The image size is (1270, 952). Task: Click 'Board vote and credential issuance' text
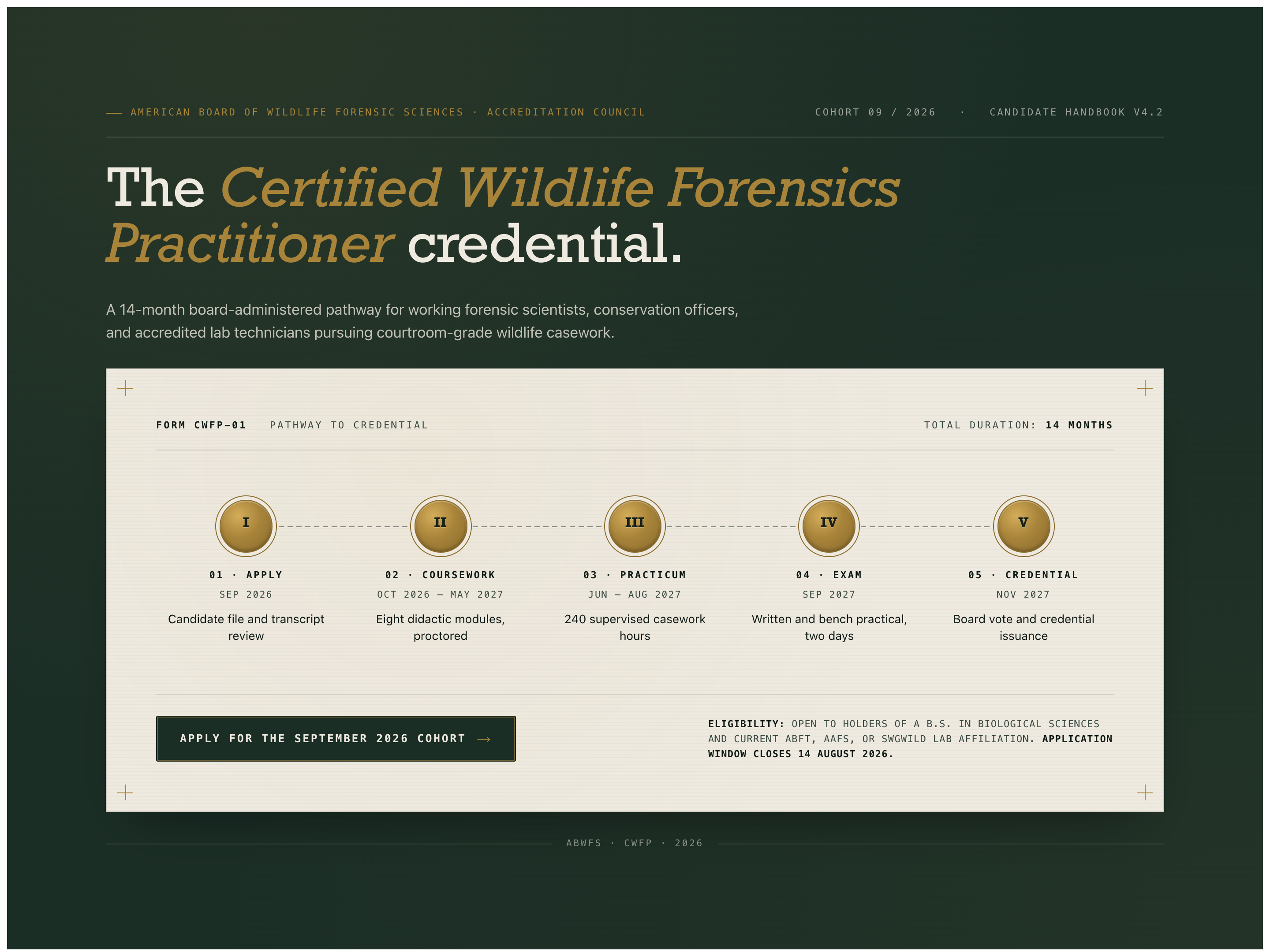[1023, 627]
